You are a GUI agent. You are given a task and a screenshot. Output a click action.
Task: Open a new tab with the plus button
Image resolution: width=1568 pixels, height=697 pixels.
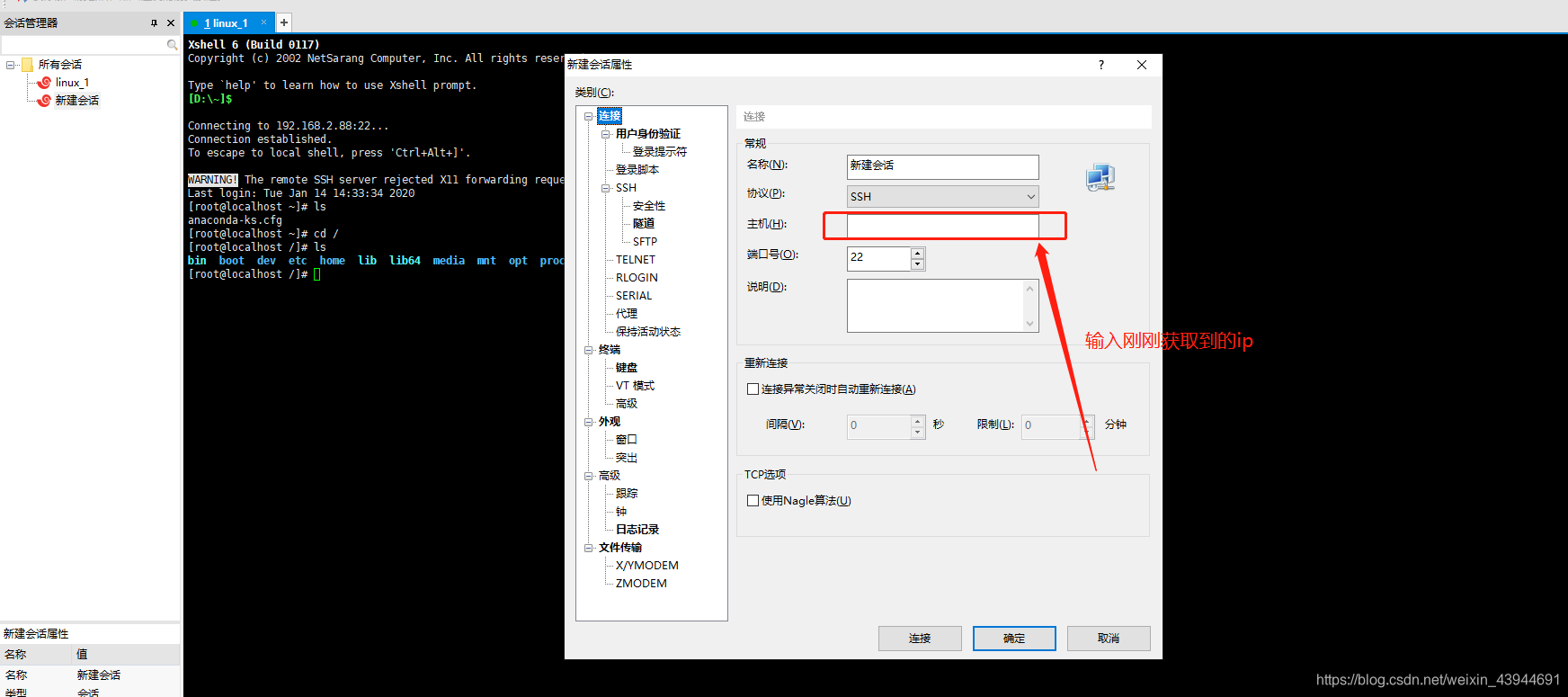[x=284, y=22]
